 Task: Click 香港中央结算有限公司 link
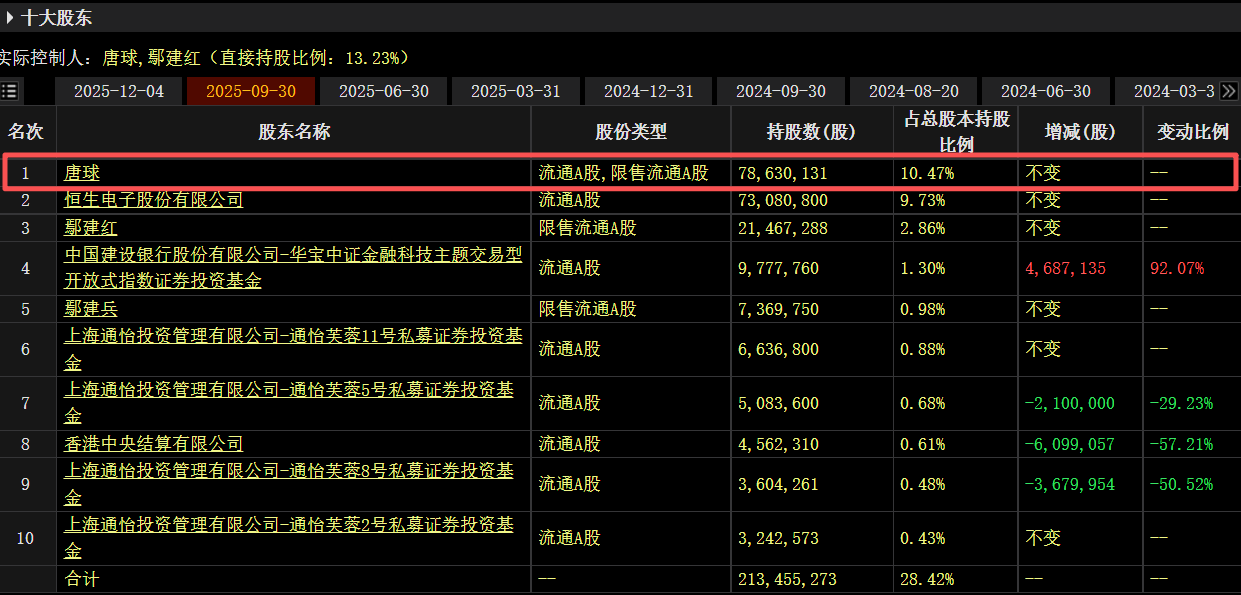point(154,444)
